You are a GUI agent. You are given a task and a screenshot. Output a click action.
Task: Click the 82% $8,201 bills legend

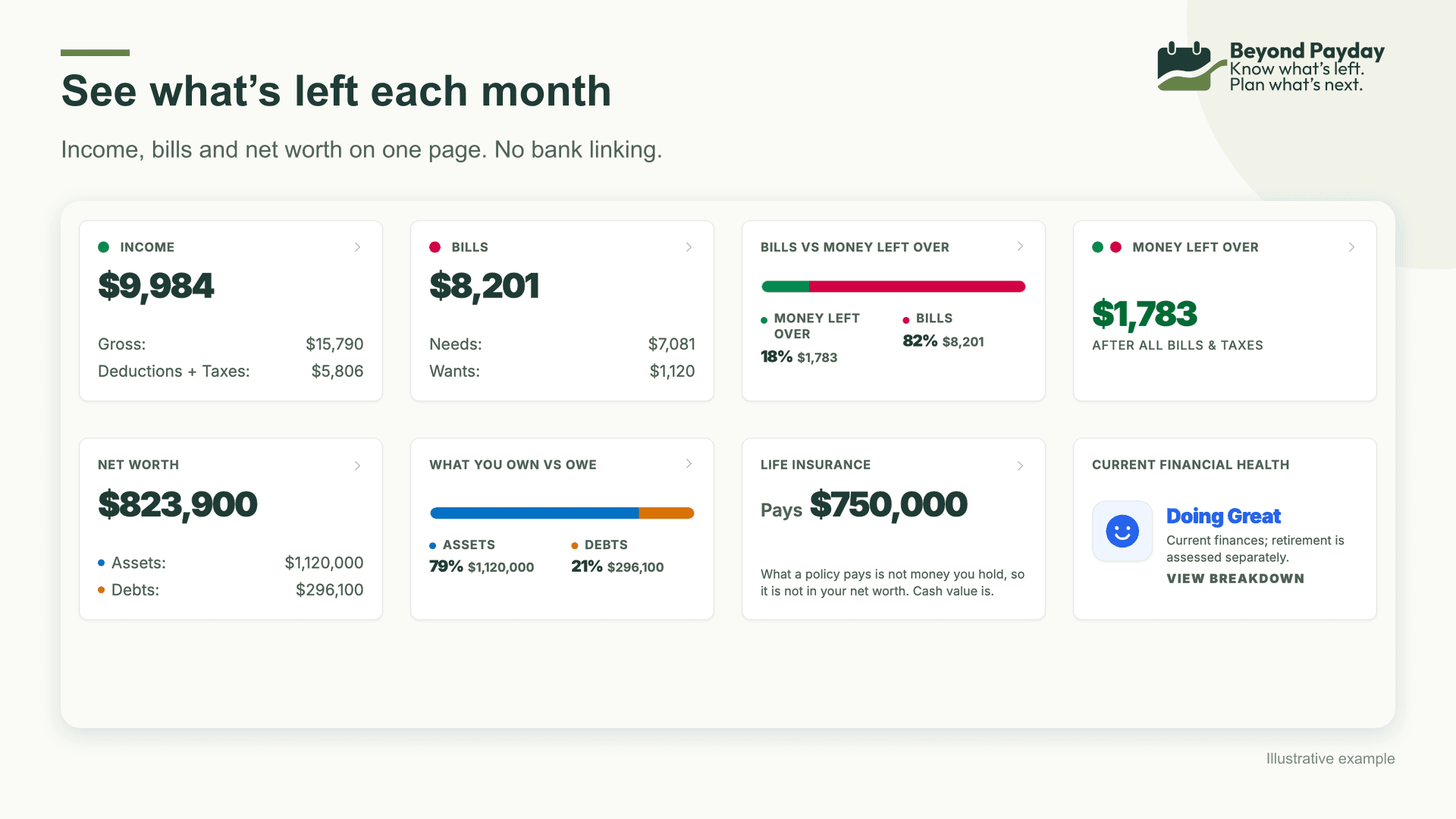click(943, 341)
